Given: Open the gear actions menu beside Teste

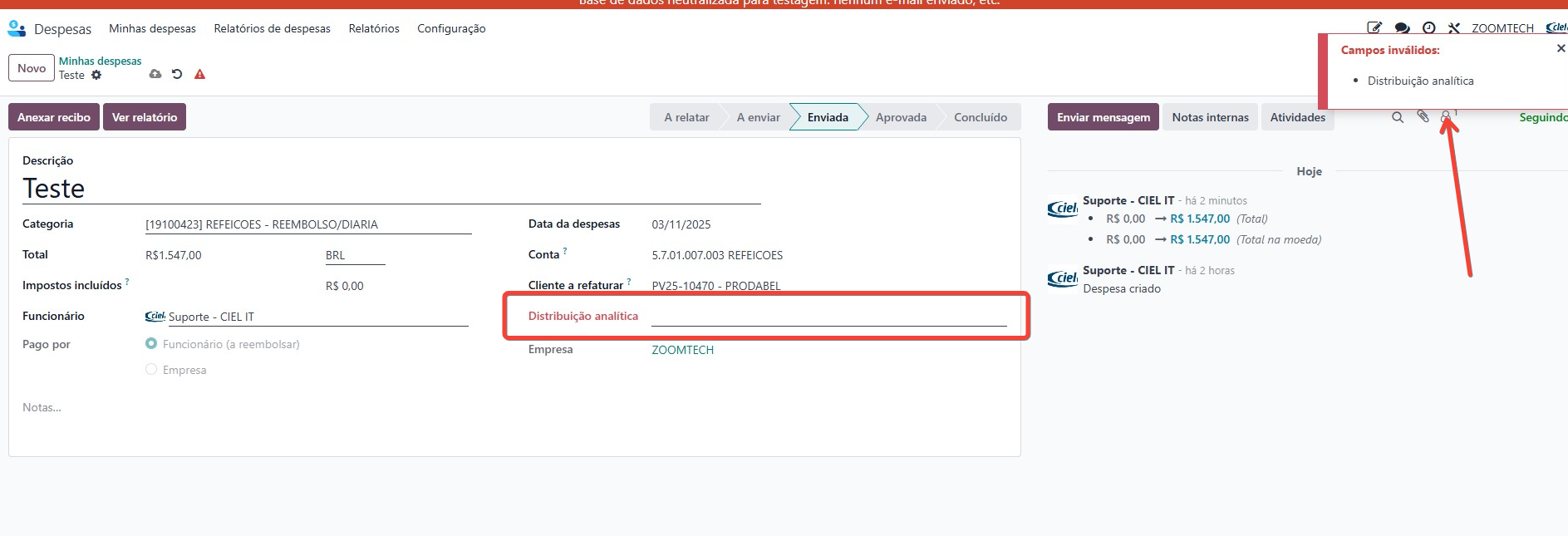Looking at the screenshot, I should (96, 75).
